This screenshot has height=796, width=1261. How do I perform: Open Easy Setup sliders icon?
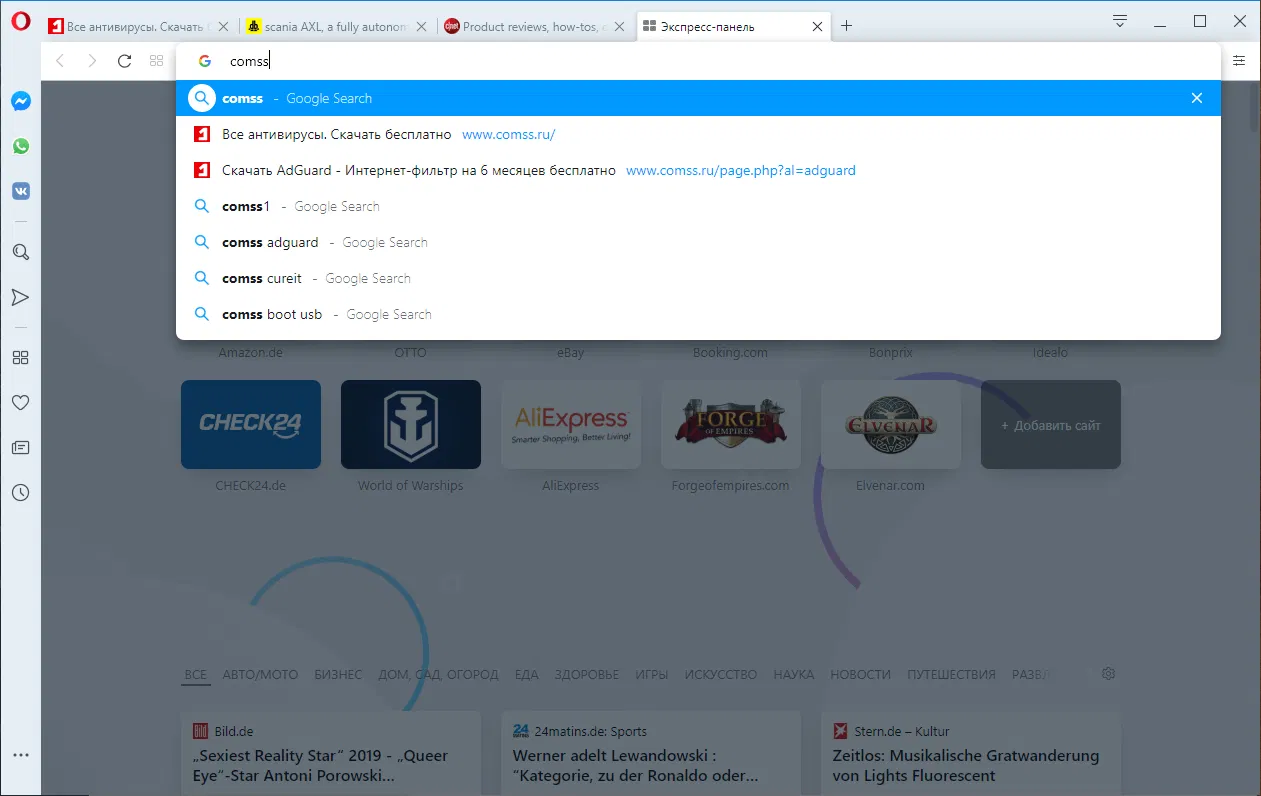[1239, 61]
